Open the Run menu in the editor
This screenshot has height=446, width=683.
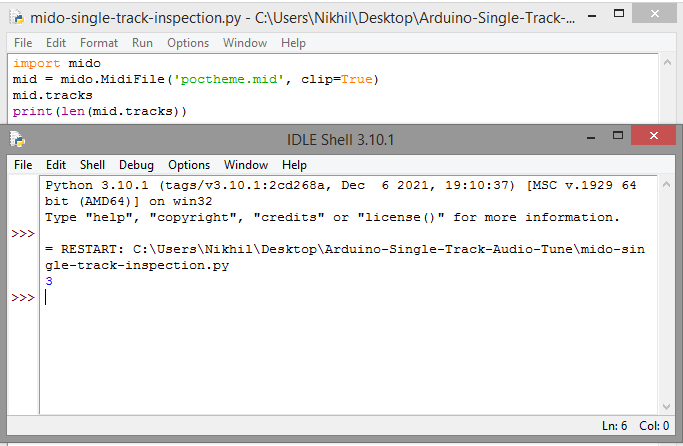tap(142, 43)
